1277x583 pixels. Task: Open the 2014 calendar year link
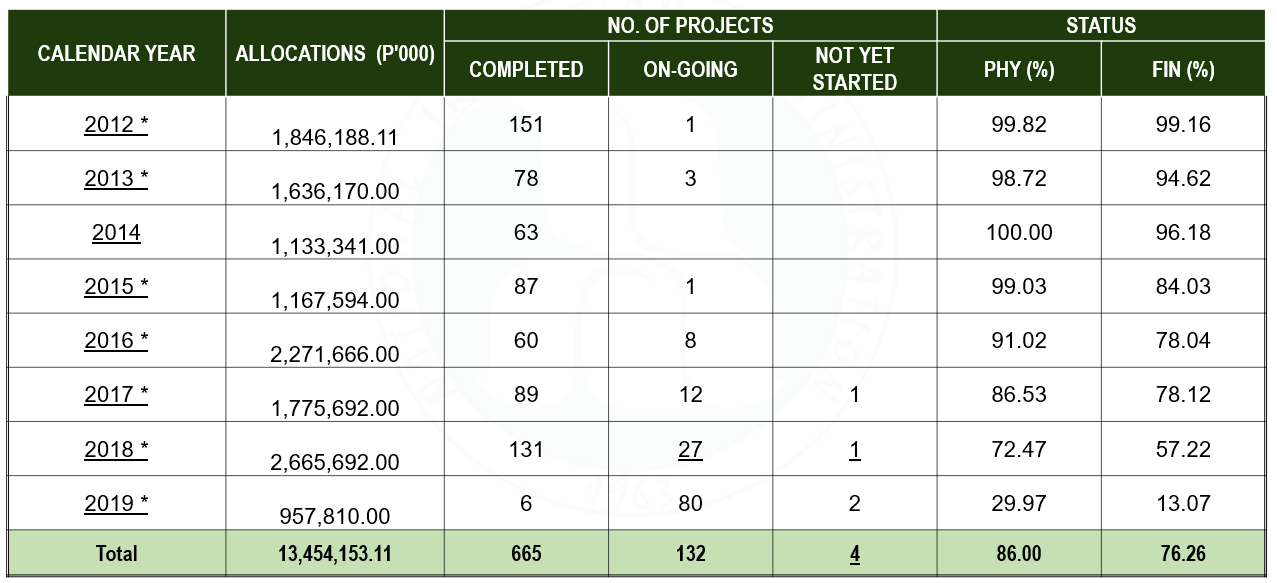point(116,233)
